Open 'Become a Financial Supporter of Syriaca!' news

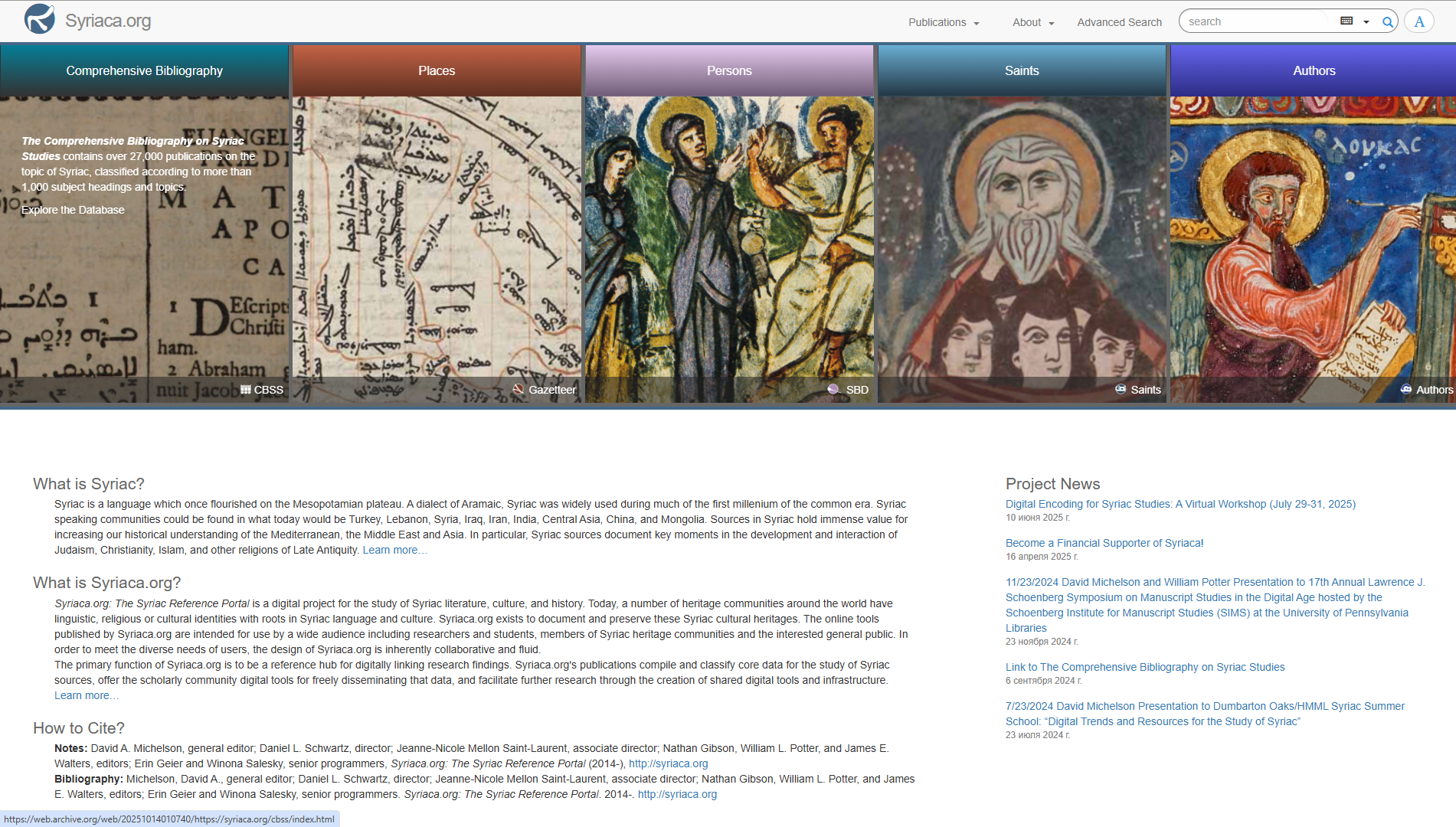point(1104,543)
